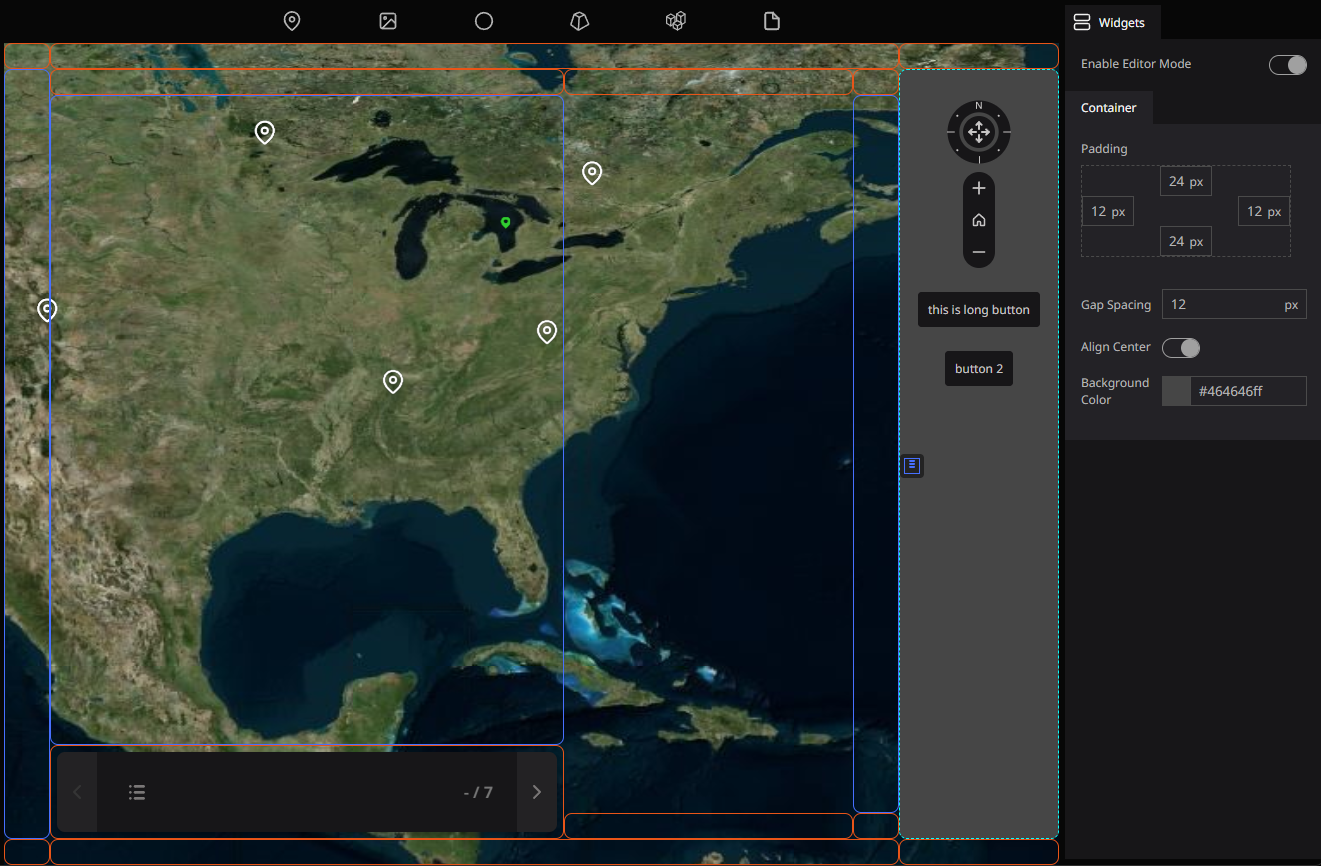Click the blue widget handle icon beside container

pyautogui.click(x=912, y=465)
